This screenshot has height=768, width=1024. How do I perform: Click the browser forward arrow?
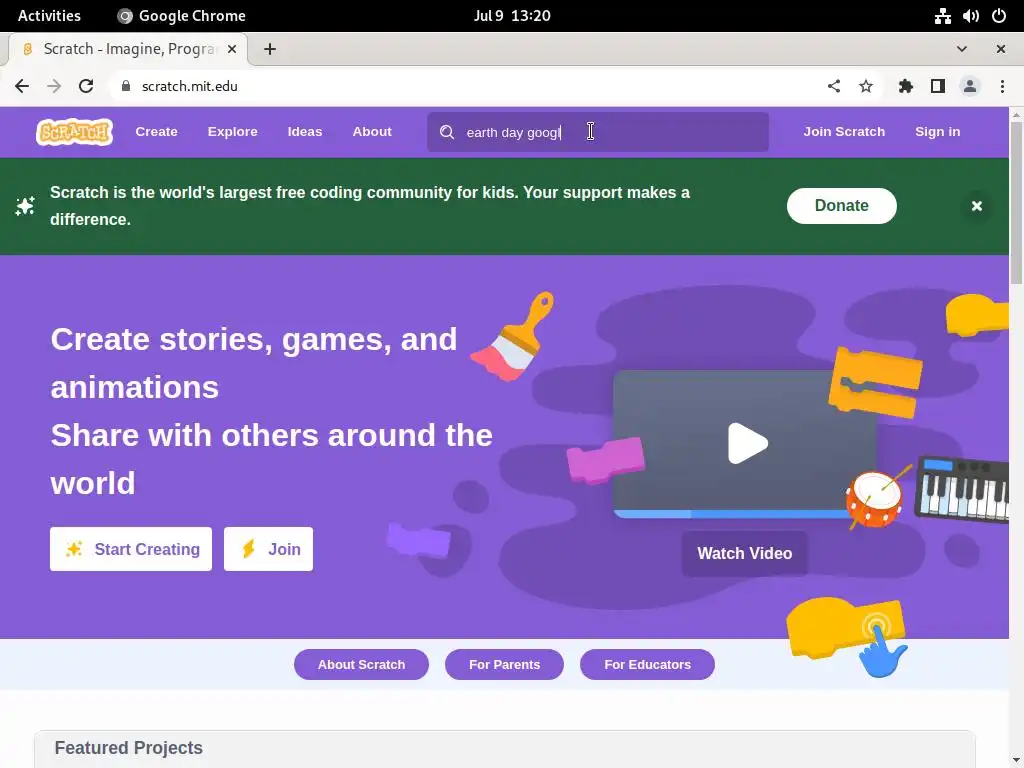click(x=54, y=86)
